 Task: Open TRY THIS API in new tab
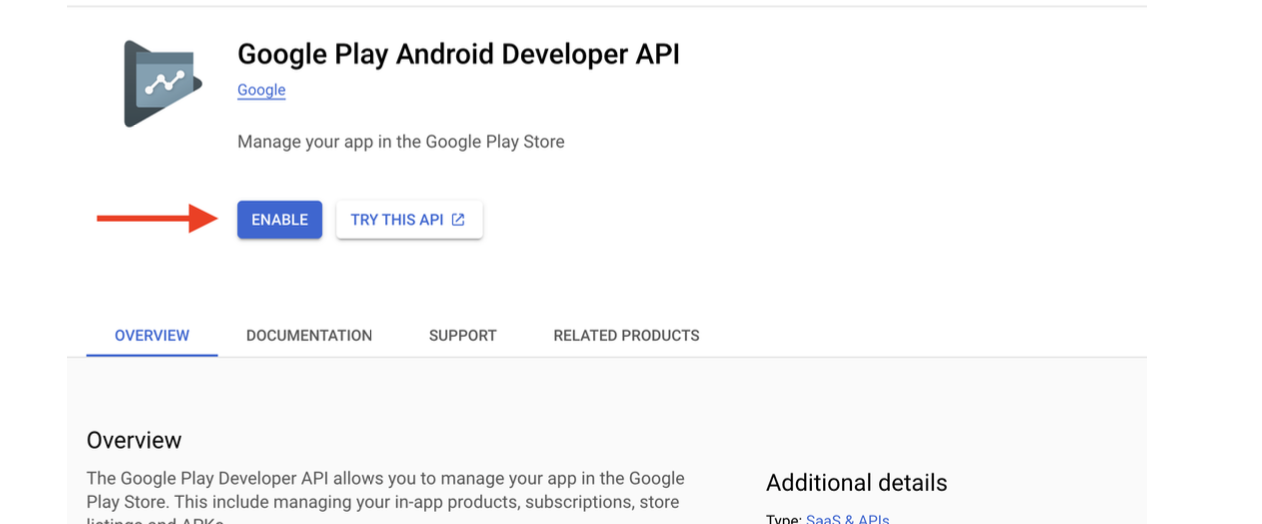(409, 220)
